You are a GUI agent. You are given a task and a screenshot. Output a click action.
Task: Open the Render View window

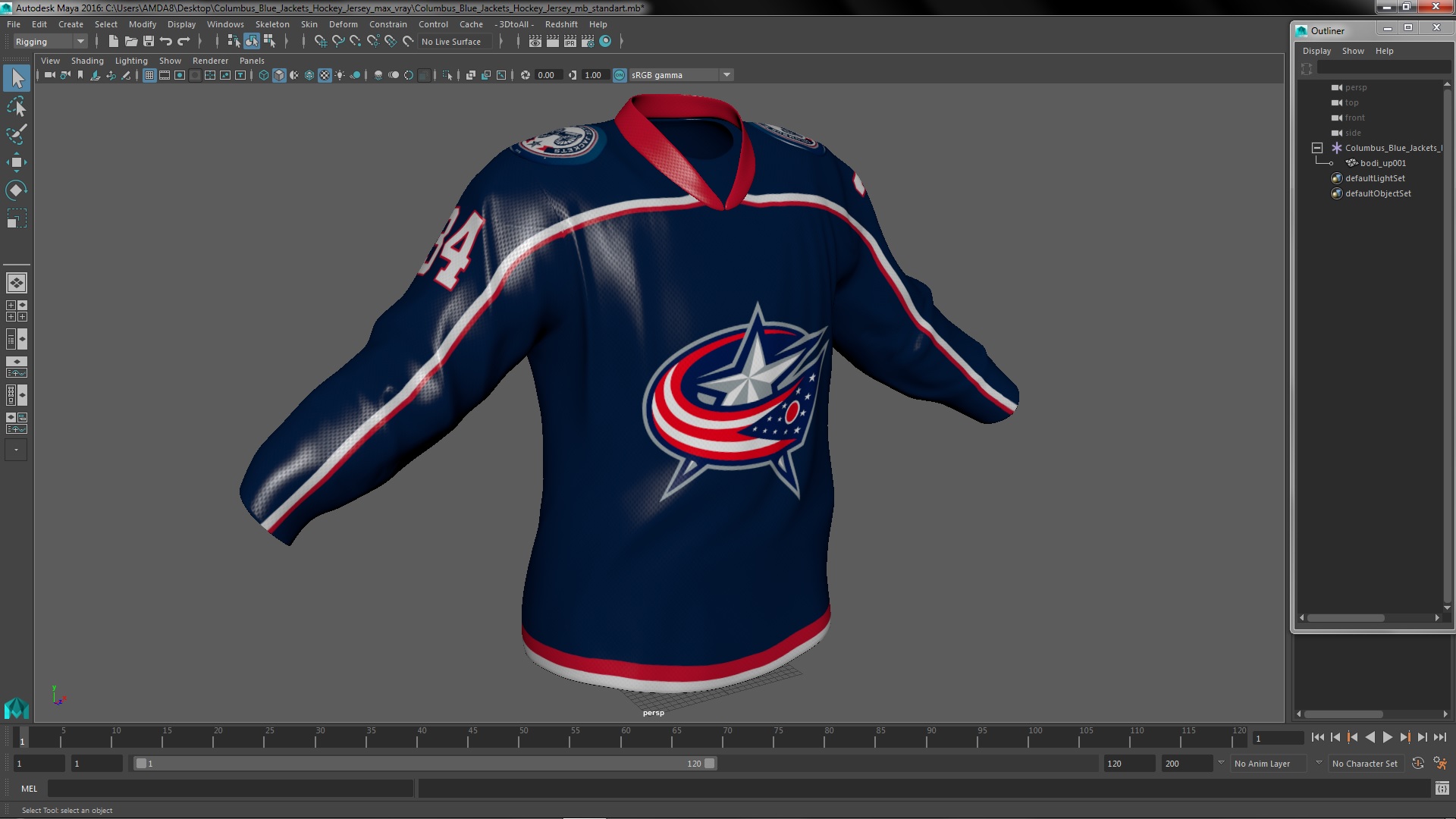[x=535, y=42]
